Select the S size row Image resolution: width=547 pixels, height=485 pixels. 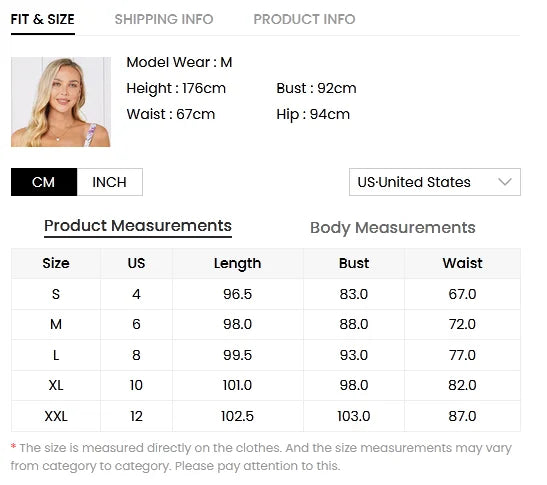(266, 294)
